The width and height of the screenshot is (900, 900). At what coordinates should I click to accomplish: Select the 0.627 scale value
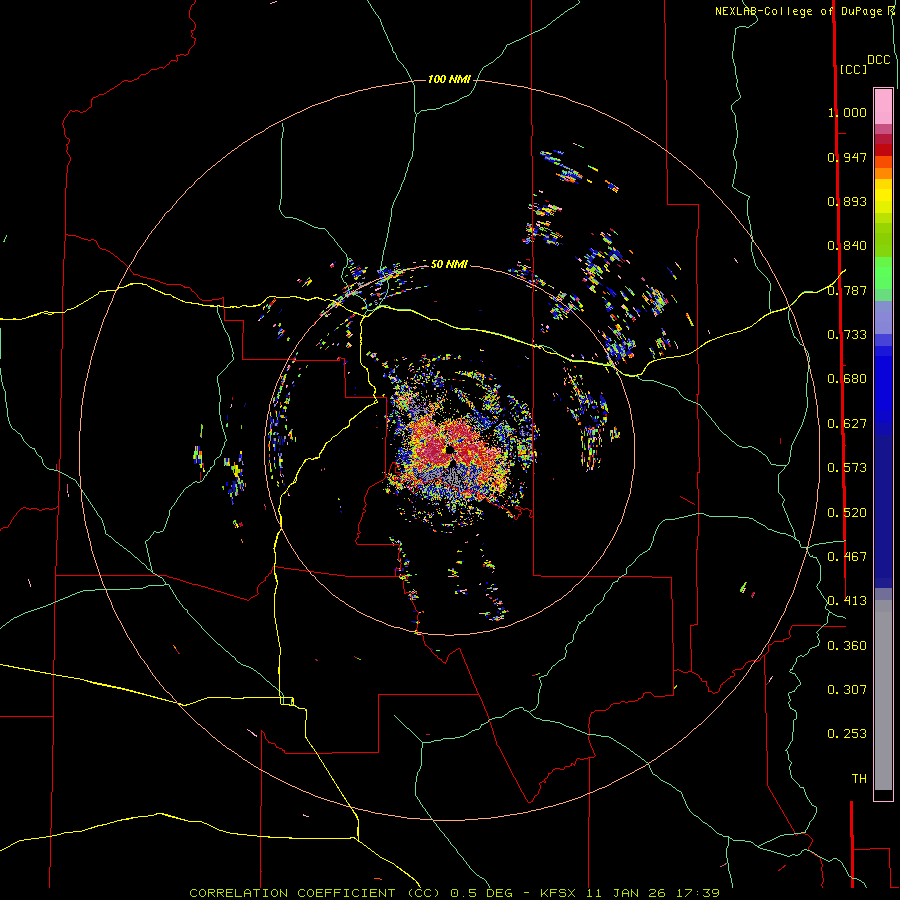pyautogui.click(x=847, y=424)
